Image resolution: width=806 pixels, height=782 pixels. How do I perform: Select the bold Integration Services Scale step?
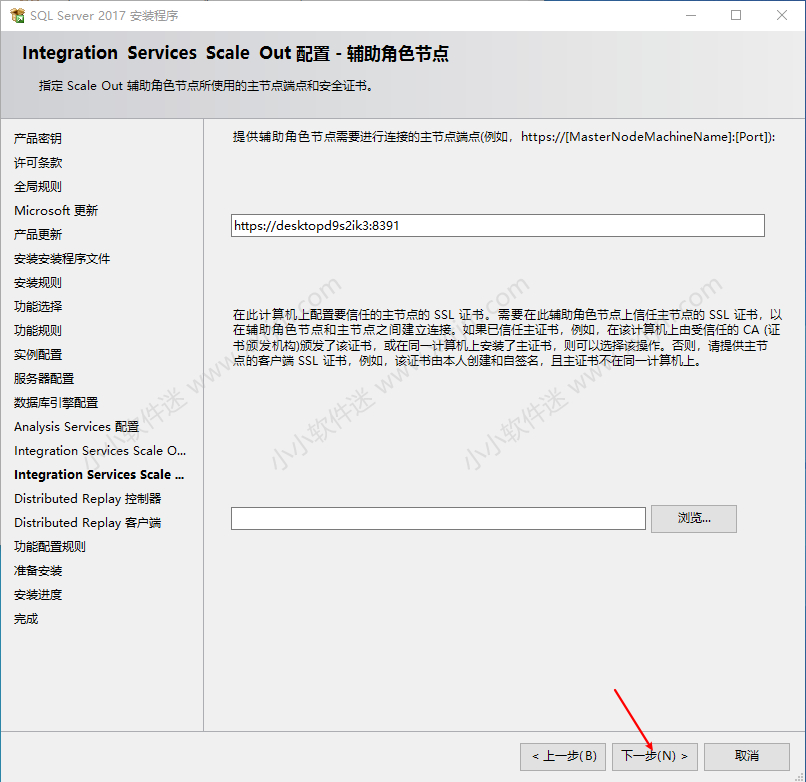click(x=99, y=475)
